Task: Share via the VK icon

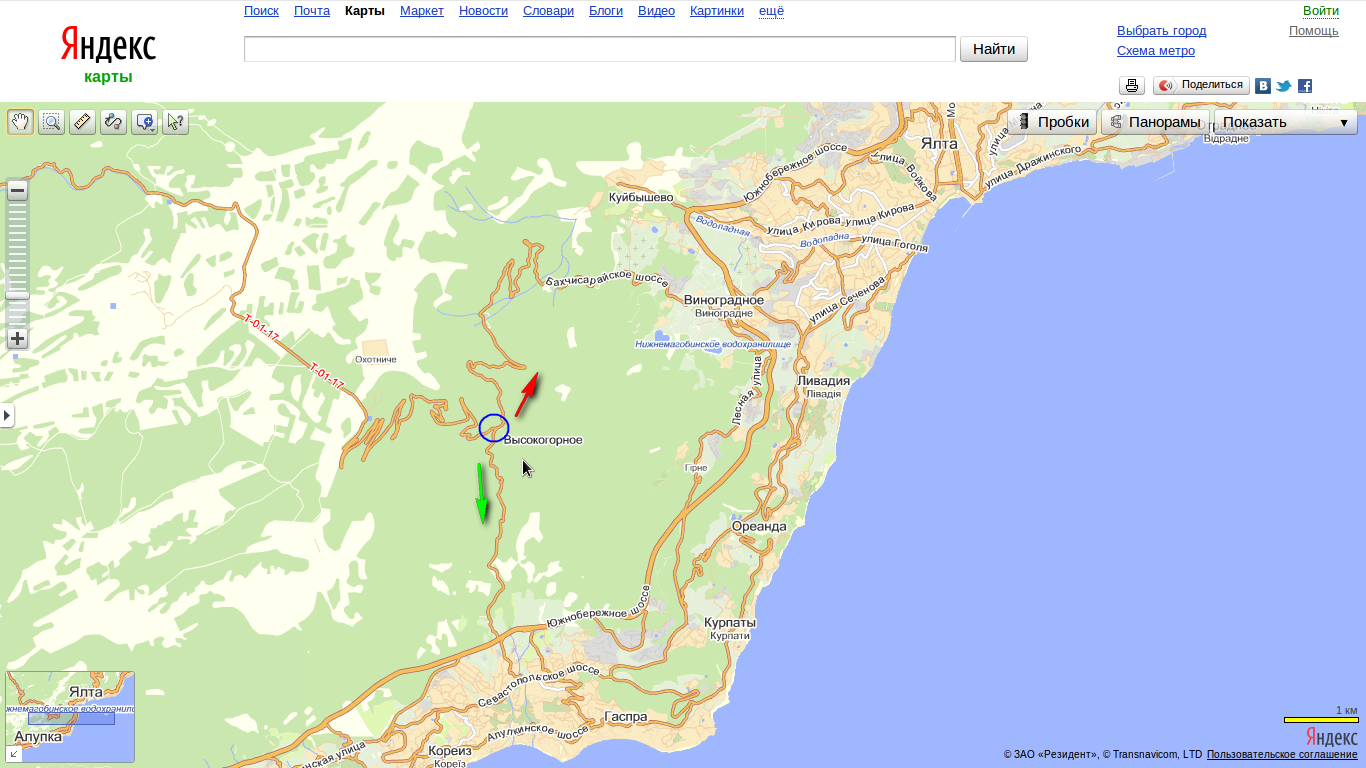Action: coord(1263,86)
